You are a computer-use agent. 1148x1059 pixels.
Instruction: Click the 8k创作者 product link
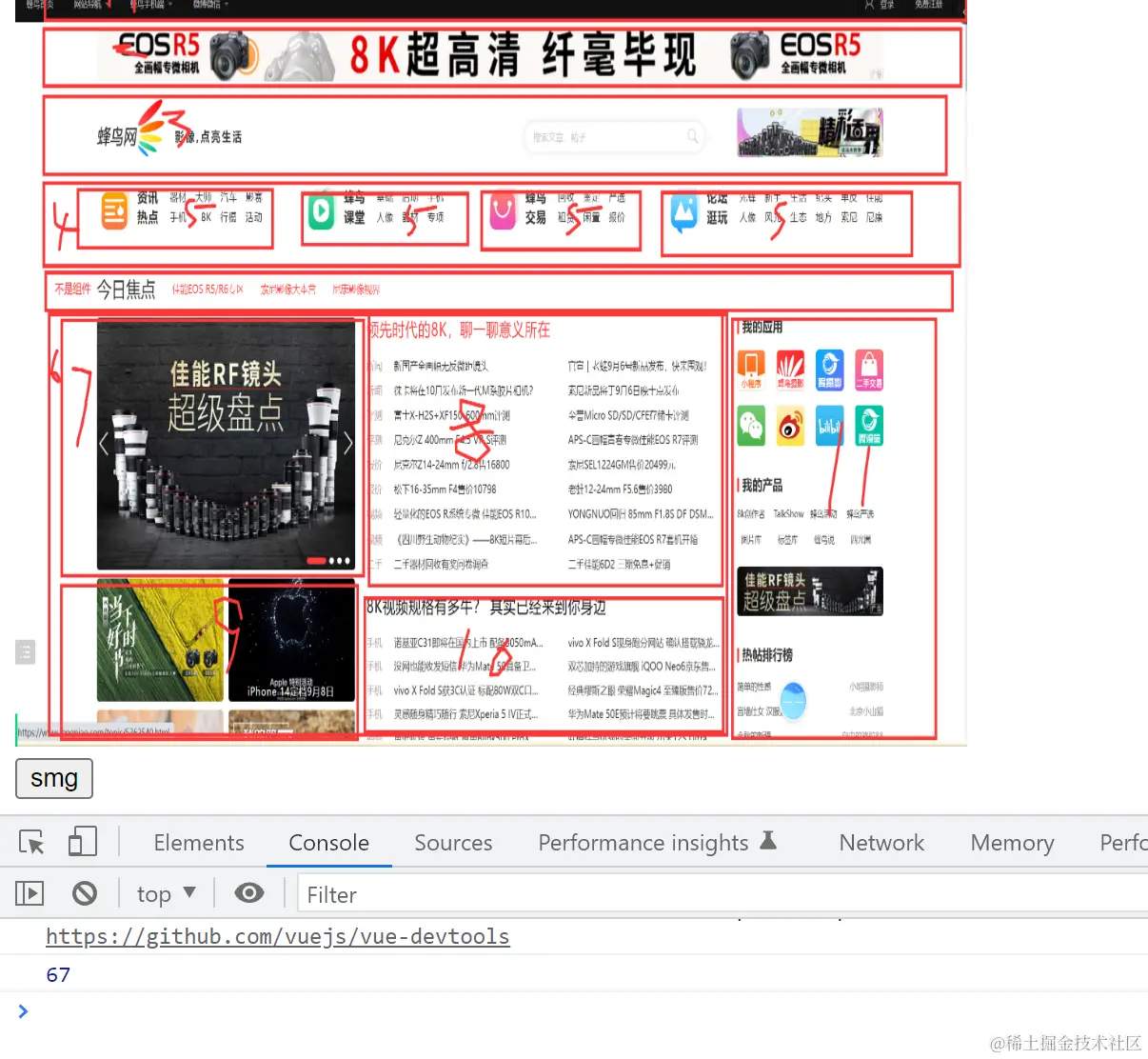(751, 514)
